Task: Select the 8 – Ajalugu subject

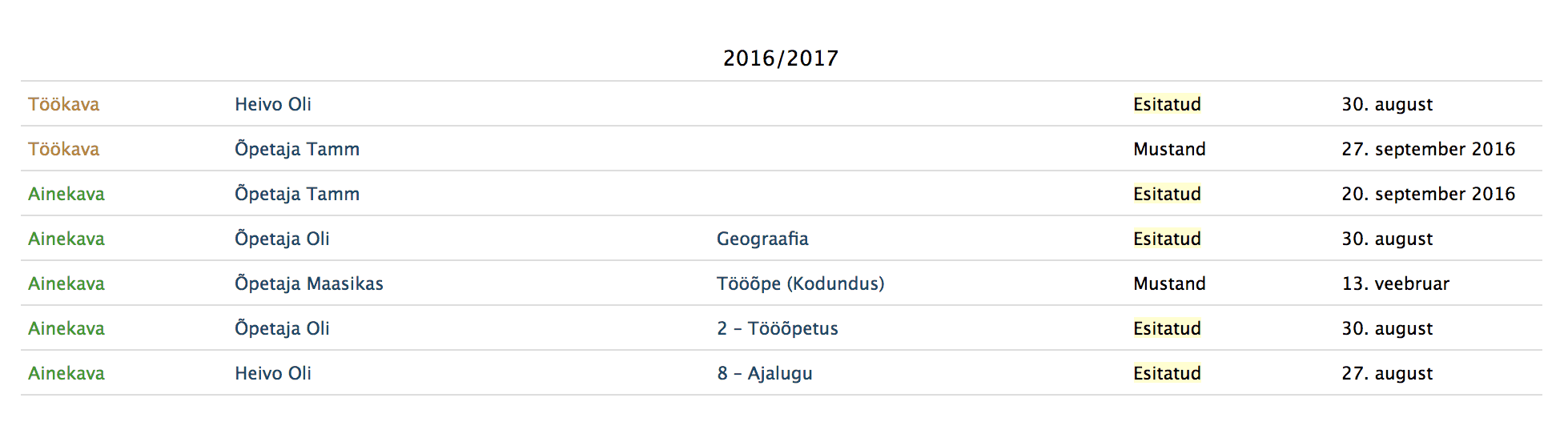Action: (x=764, y=373)
